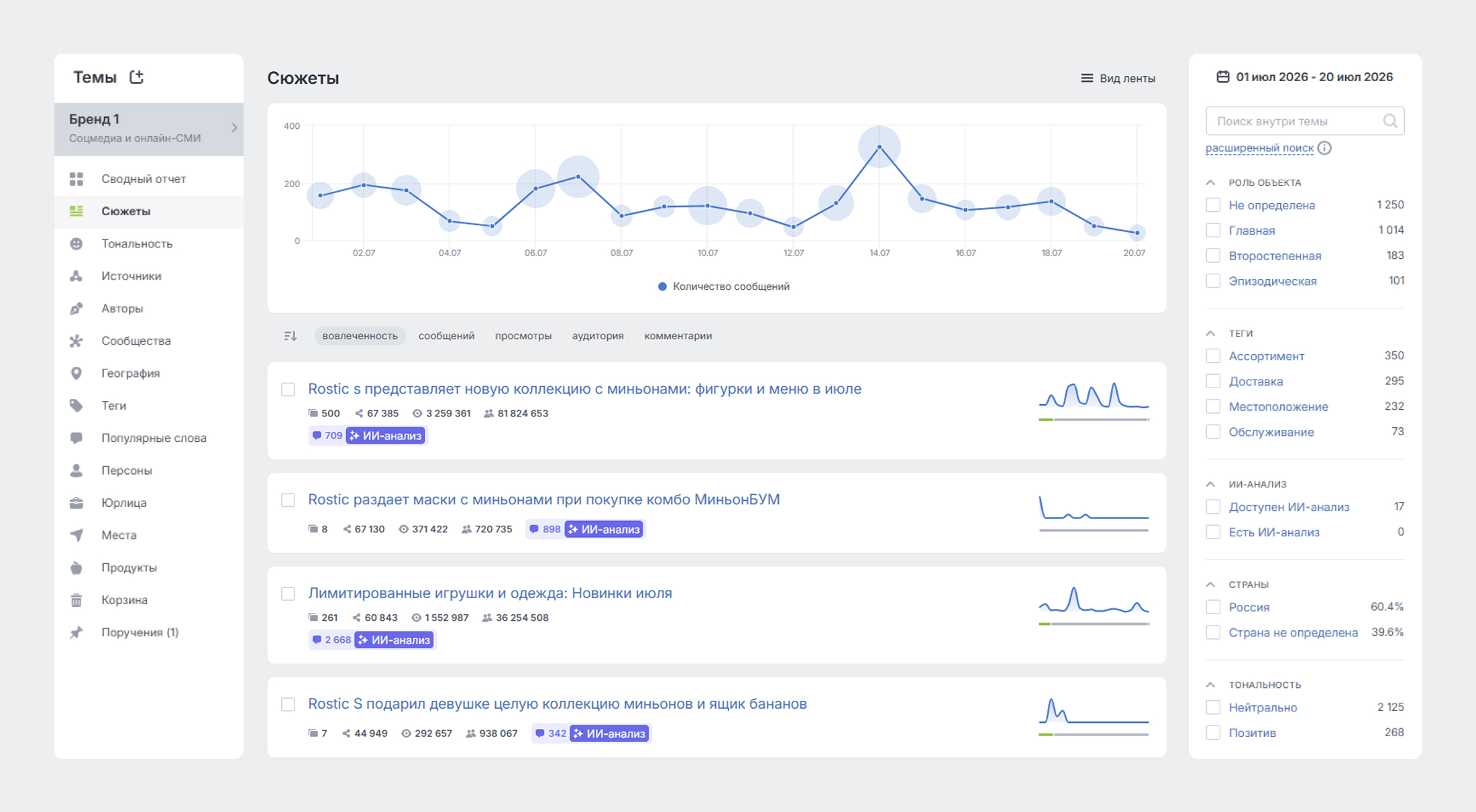Open Места navigation arrow icon
The image size is (1476, 812).
[x=76, y=535]
